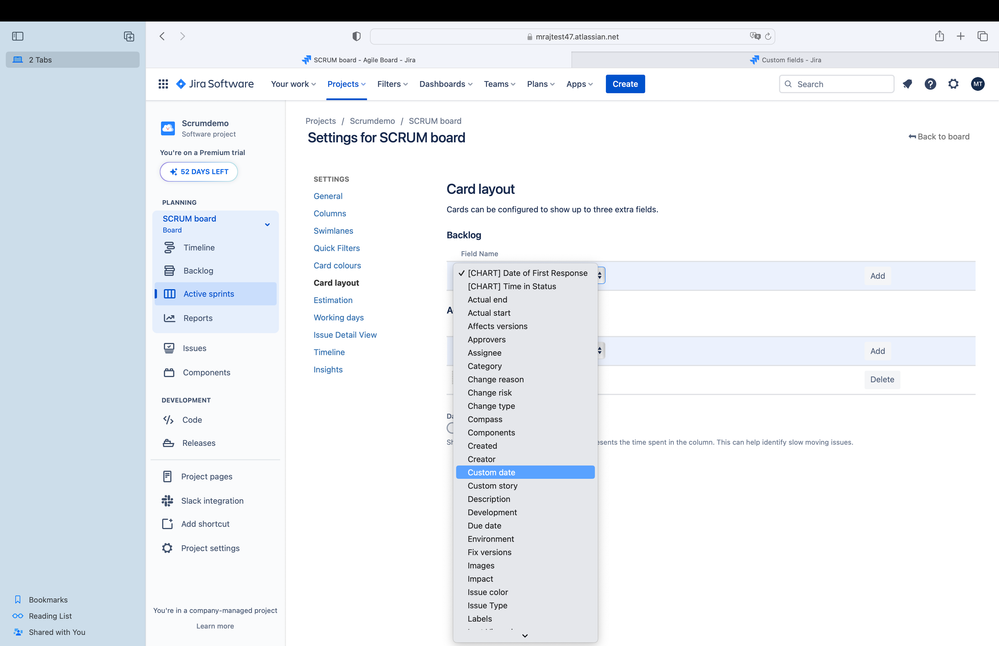Screen dimensions: 999x646
Task: Open Backlog in sidebar
Action: pyautogui.click(x=215, y=271)
